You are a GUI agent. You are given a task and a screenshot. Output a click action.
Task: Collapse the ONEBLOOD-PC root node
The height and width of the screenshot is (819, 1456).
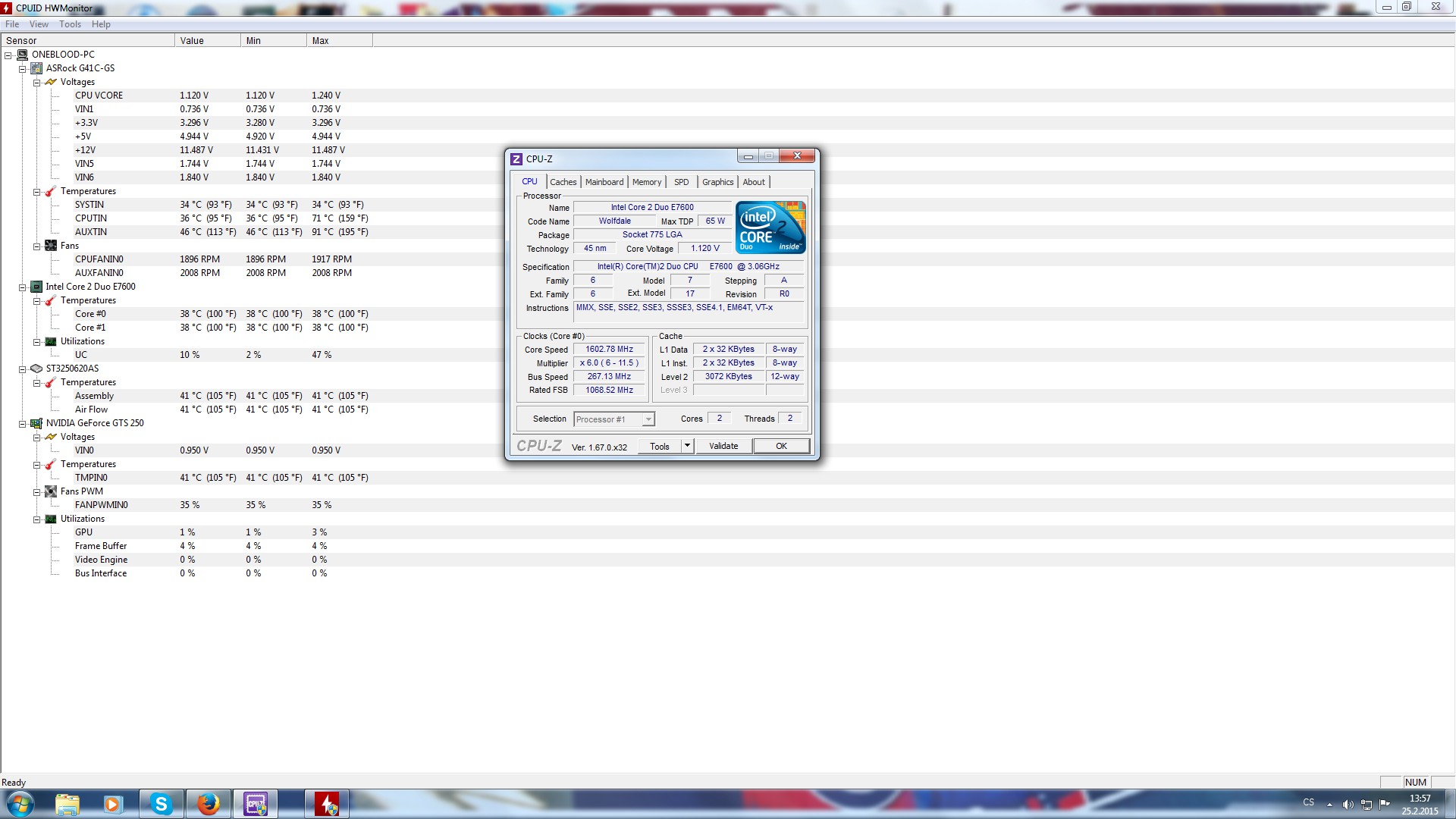click(x=8, y=55)
